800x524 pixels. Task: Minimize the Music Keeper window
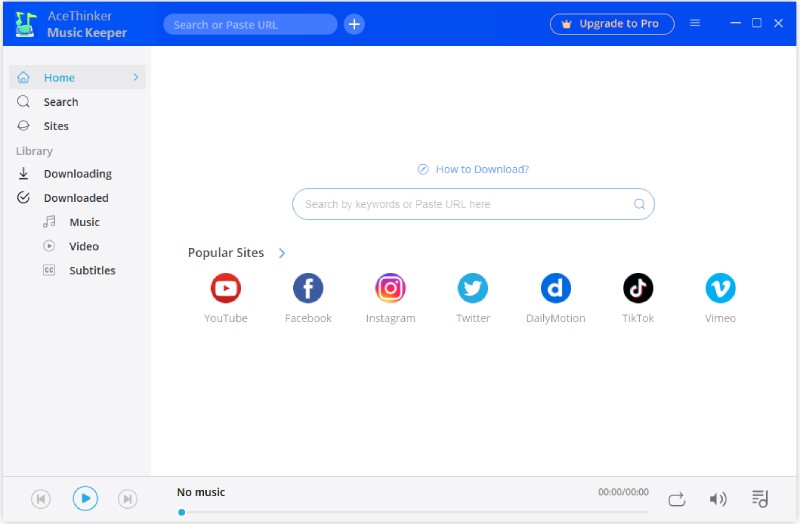pyautogui.click(x=735, y=23)
